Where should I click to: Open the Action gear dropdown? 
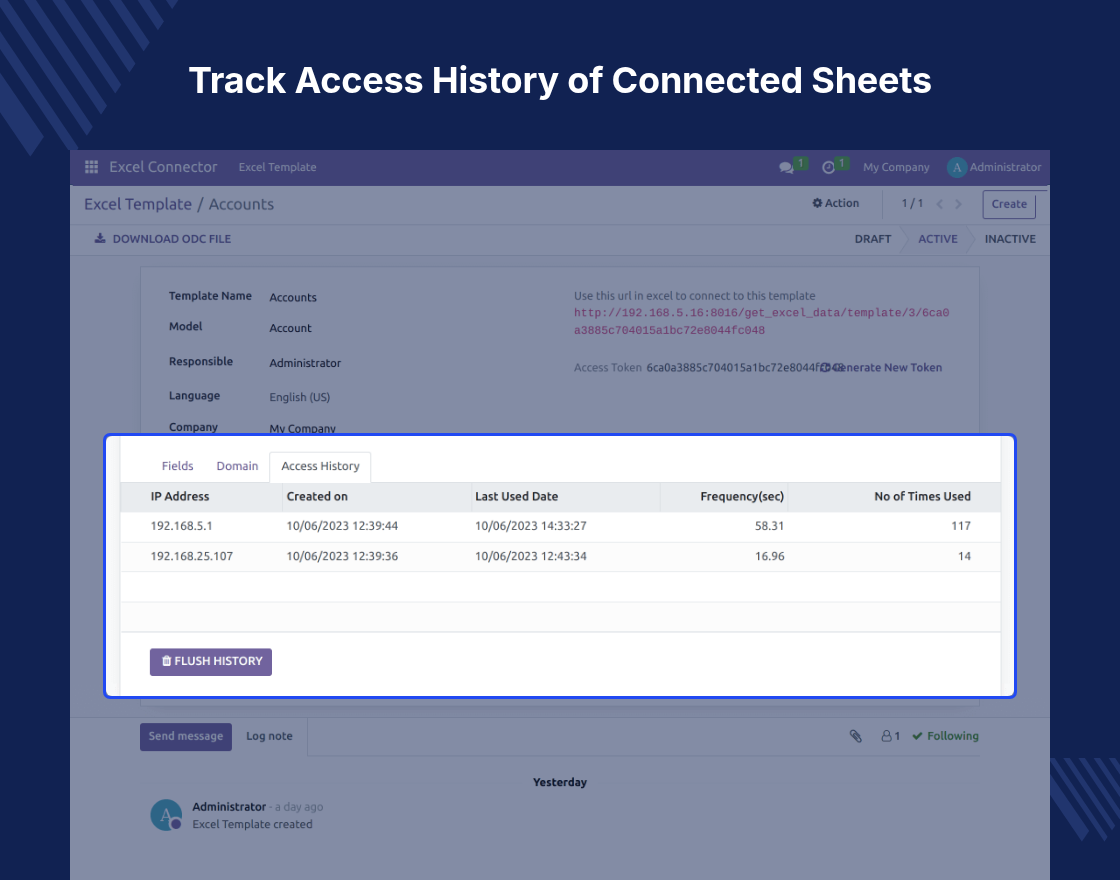(836, 204)
